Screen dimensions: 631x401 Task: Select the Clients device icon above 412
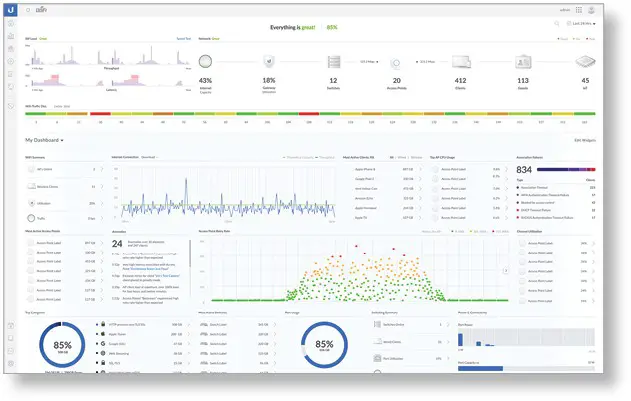461,62
